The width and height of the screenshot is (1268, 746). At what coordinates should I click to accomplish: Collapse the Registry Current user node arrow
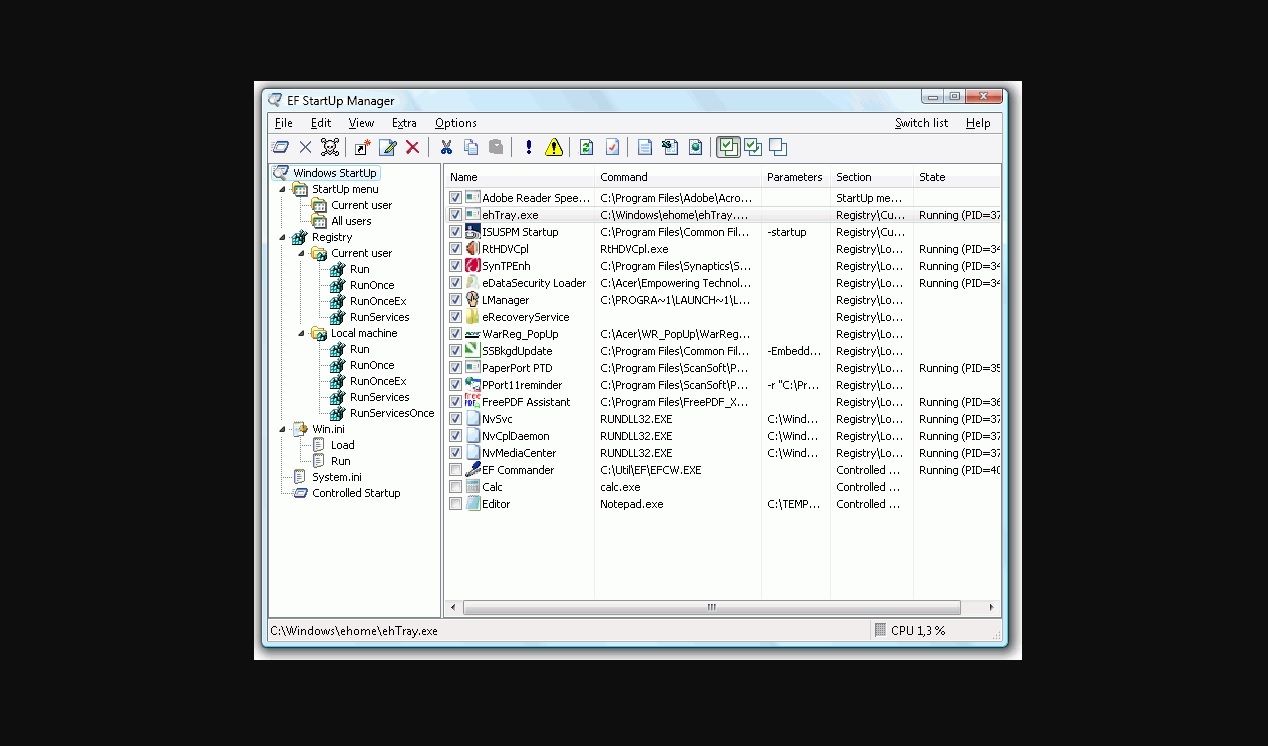click(302, 253)
